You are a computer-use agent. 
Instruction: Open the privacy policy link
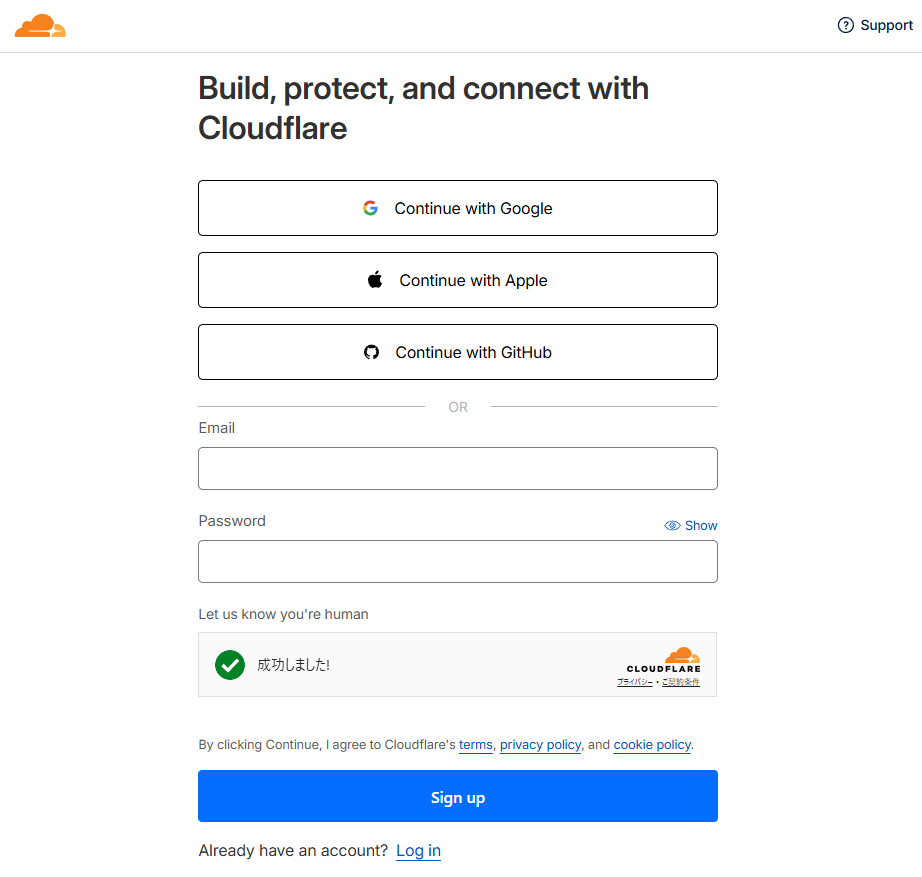[x=540, y=745]
